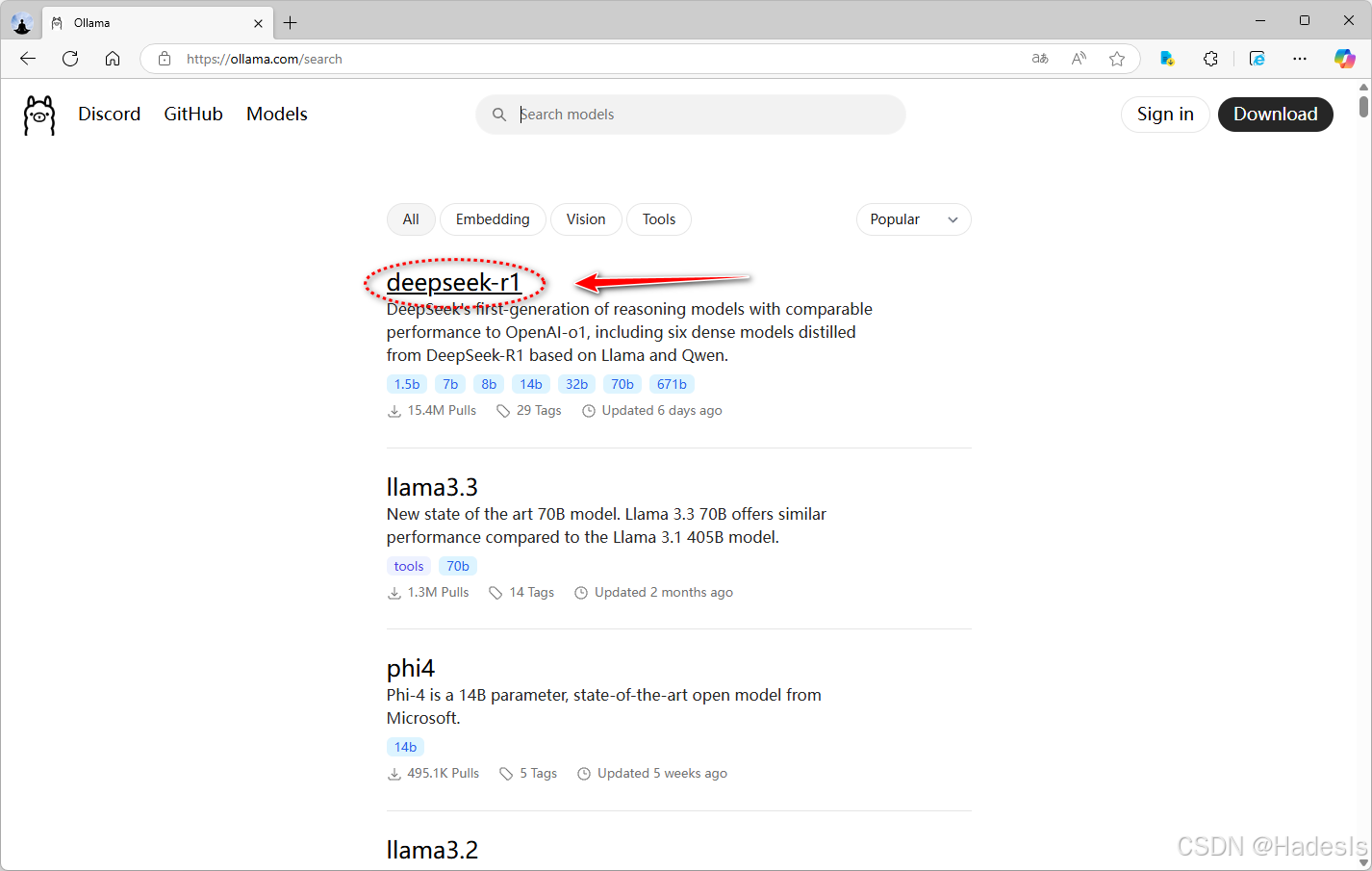Launch the Copilot icon

pyautogui.click(x=1344, y=59)
